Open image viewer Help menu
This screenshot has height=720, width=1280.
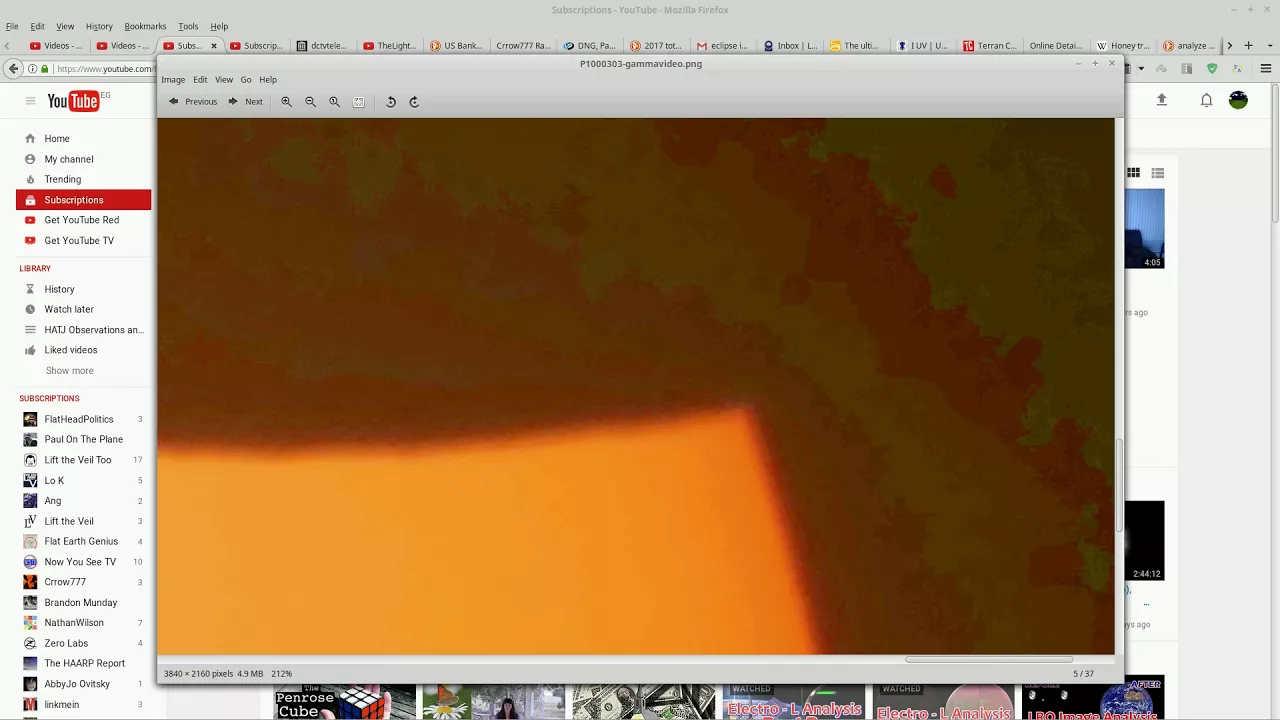(268, 79)
